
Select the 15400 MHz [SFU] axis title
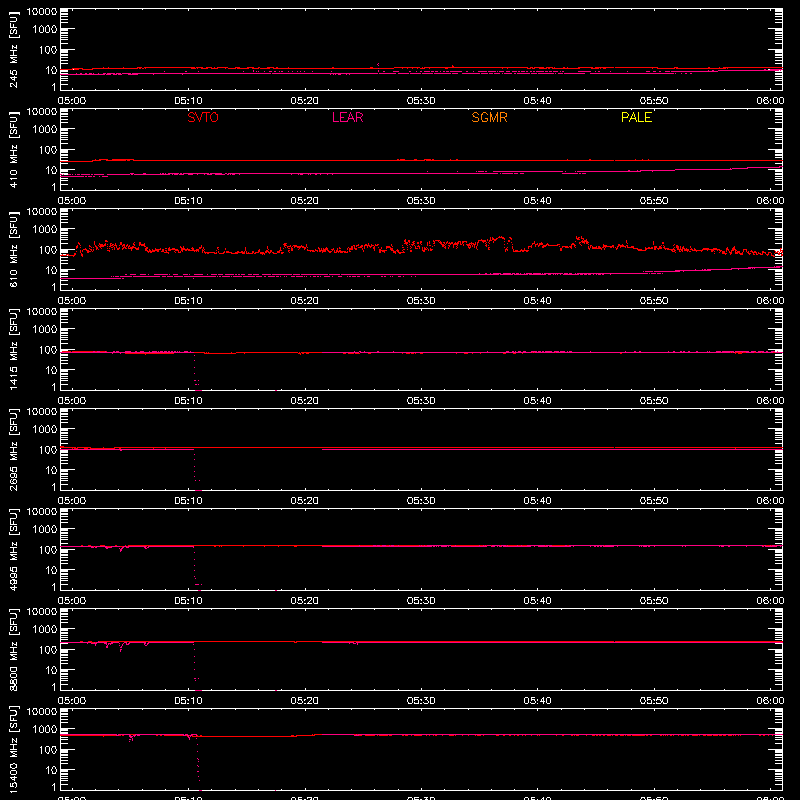point(13,749)
